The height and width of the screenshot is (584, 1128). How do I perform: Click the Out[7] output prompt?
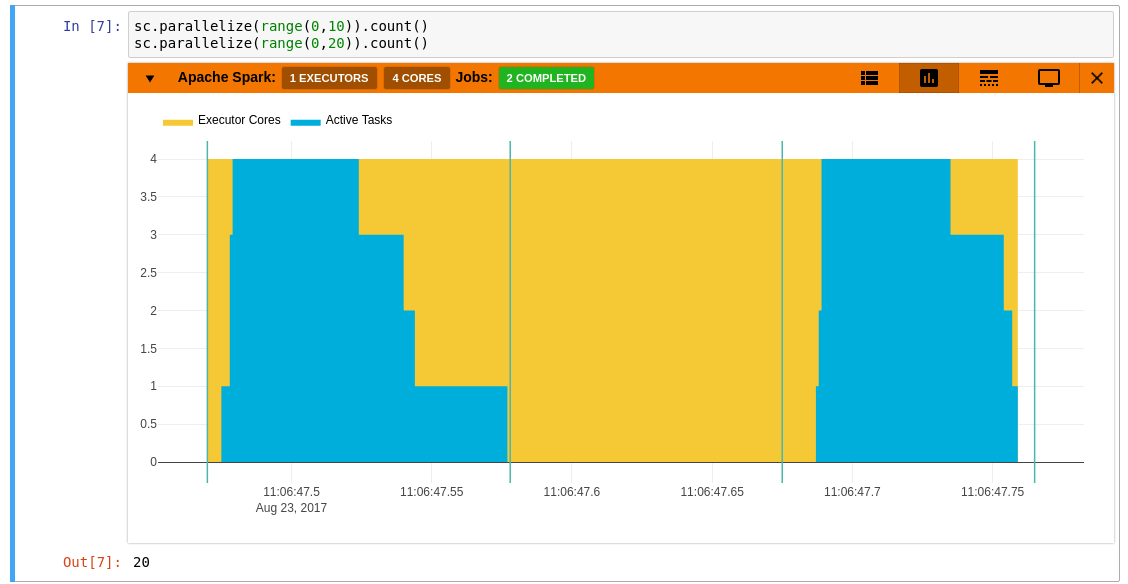[x=92, y=562]
